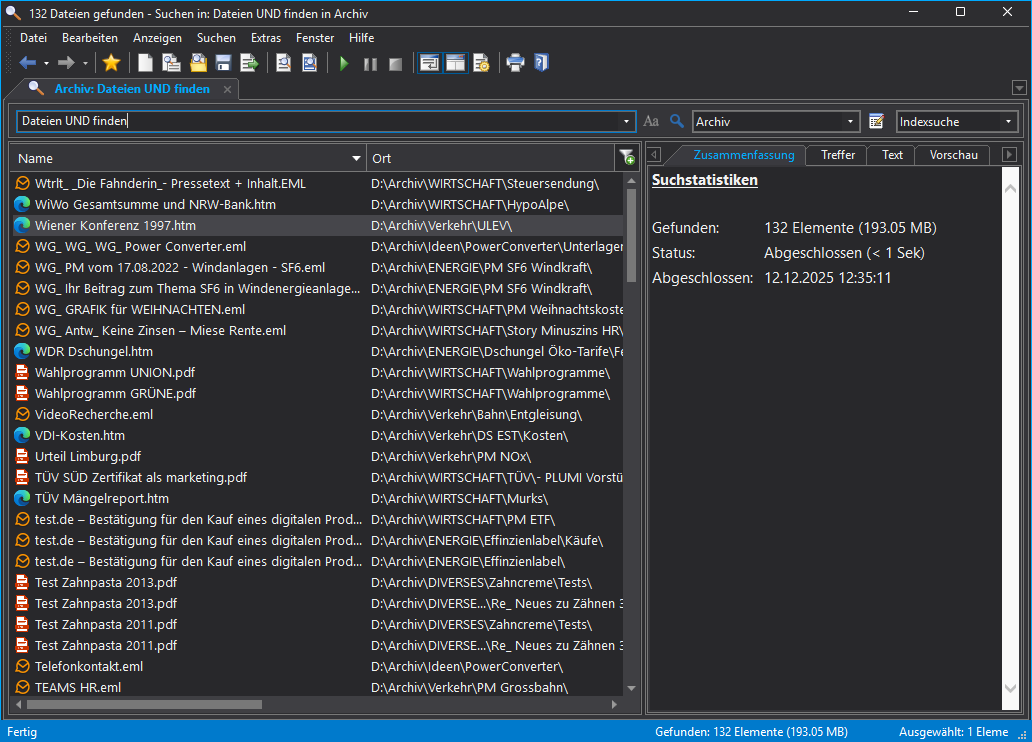
Task: Click the Suchstatistiken heading link
Action: pos(704,180)
